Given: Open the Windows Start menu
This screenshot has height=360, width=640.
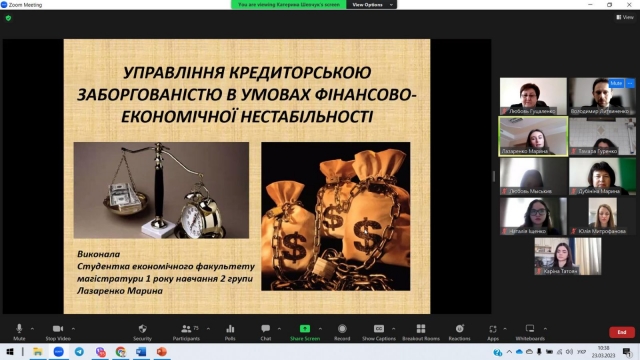Looking at the screenshot, I should pos(10,351).
